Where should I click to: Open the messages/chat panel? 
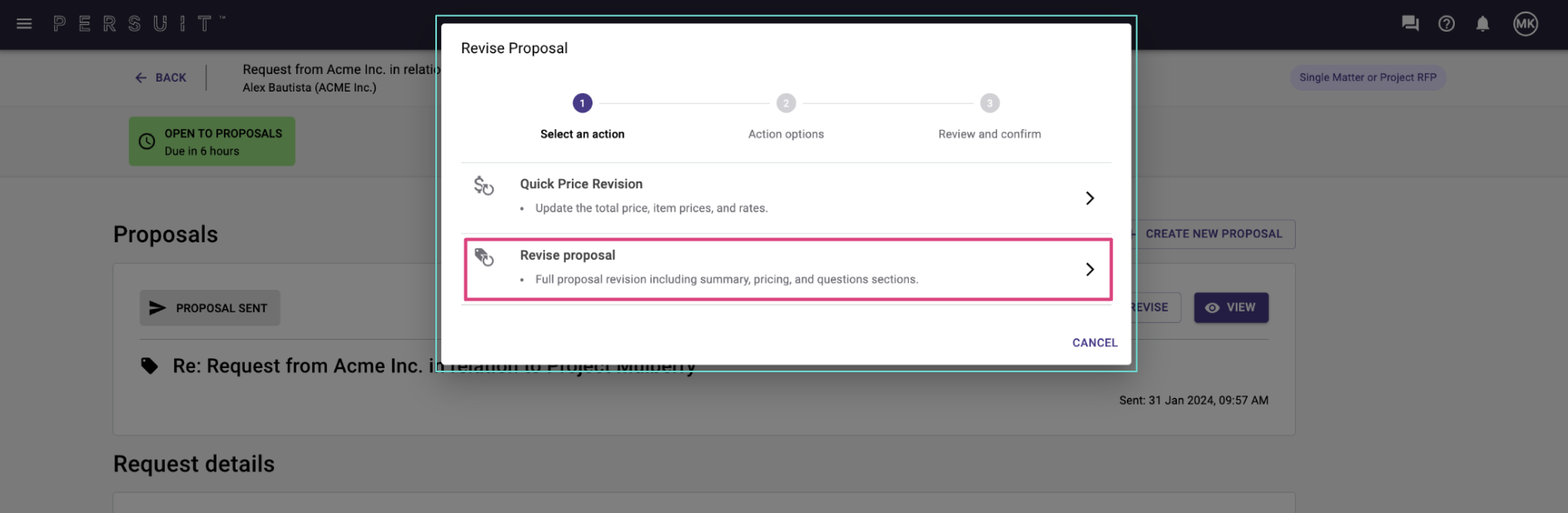1410,23
